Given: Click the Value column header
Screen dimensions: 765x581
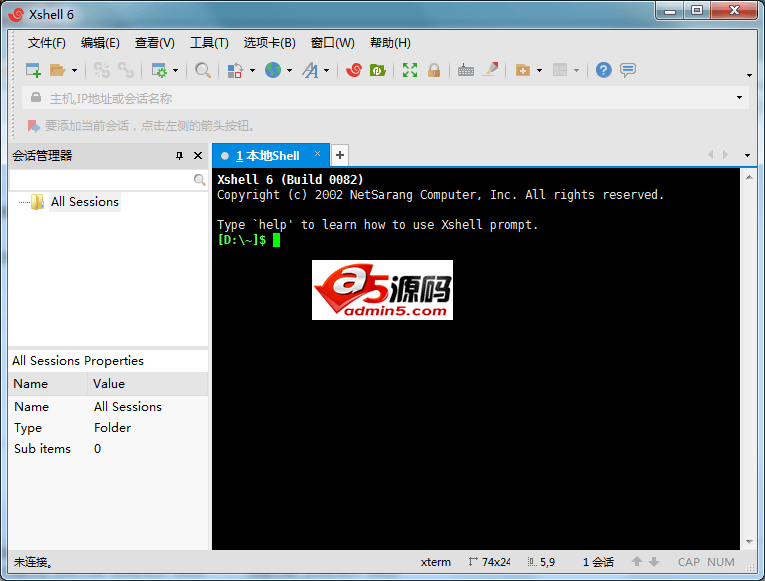Looking at the screenshot, I should coord(148,384).
